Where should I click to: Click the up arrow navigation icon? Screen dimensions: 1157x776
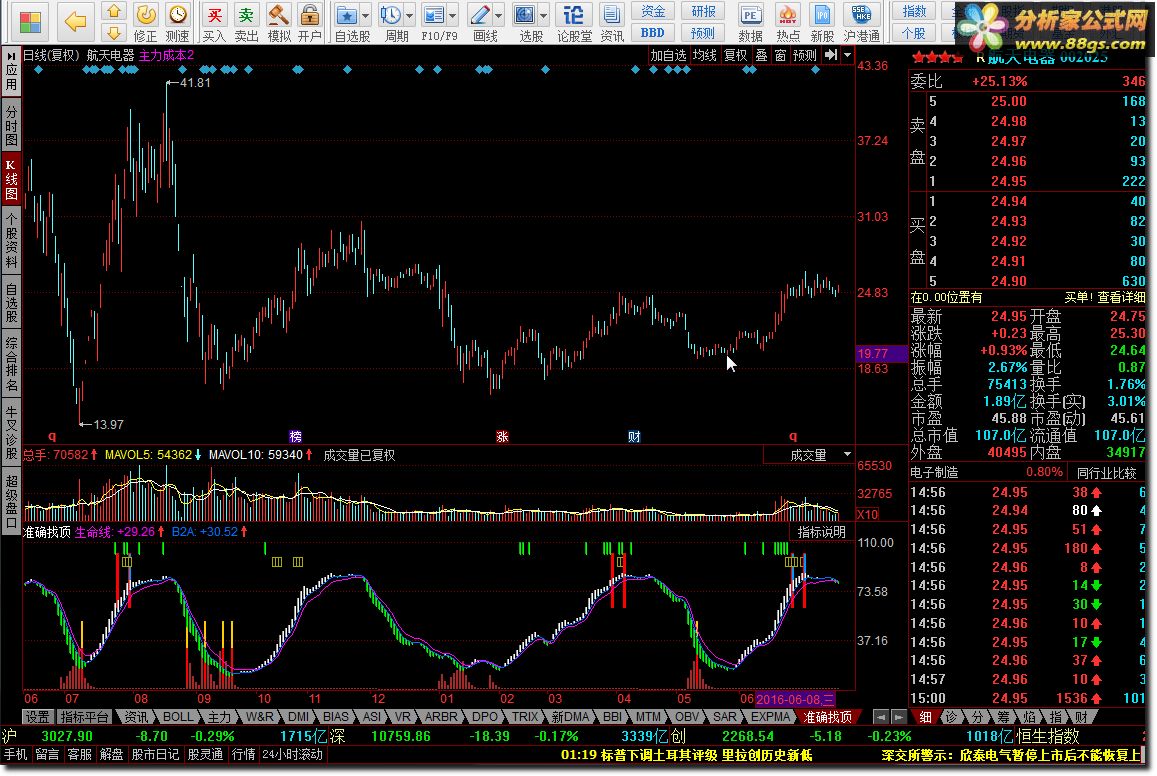pos(114,11)
